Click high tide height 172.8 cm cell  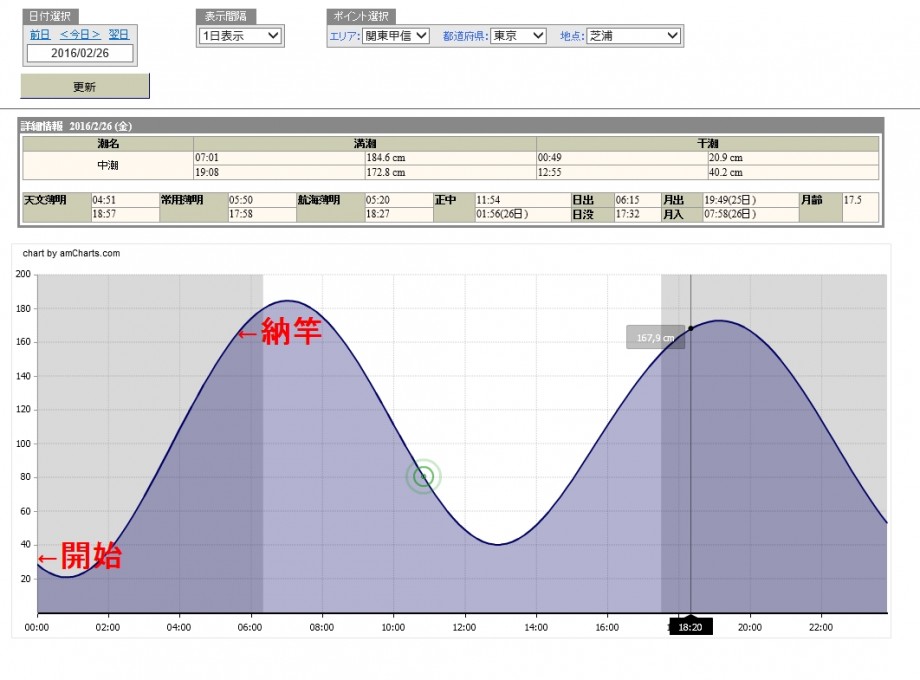coord(451,172)
